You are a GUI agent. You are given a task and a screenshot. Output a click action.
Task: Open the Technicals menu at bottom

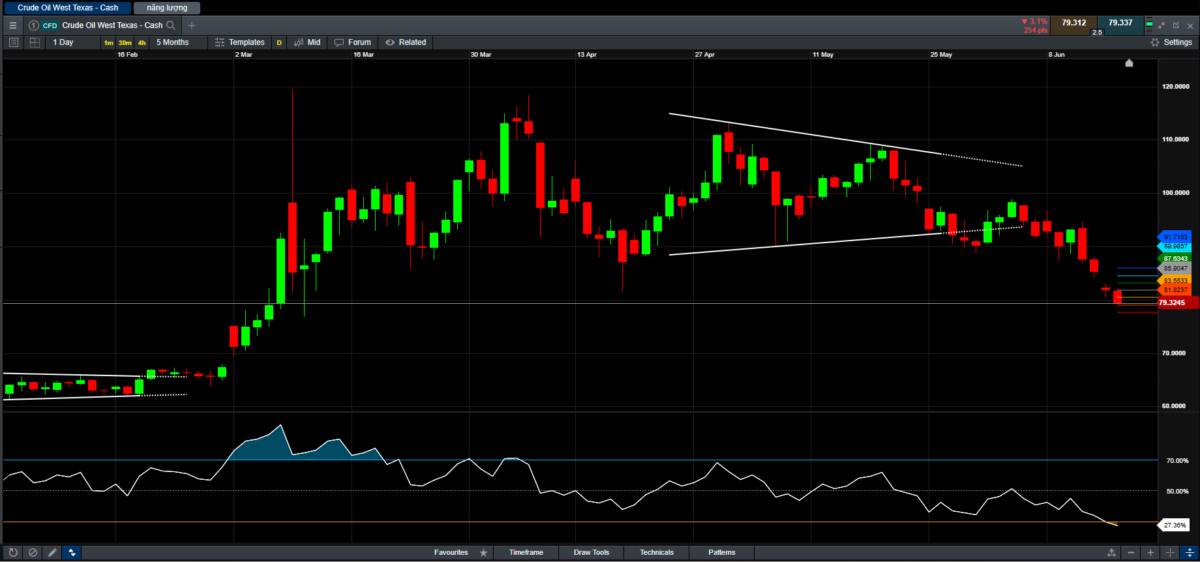657,552
